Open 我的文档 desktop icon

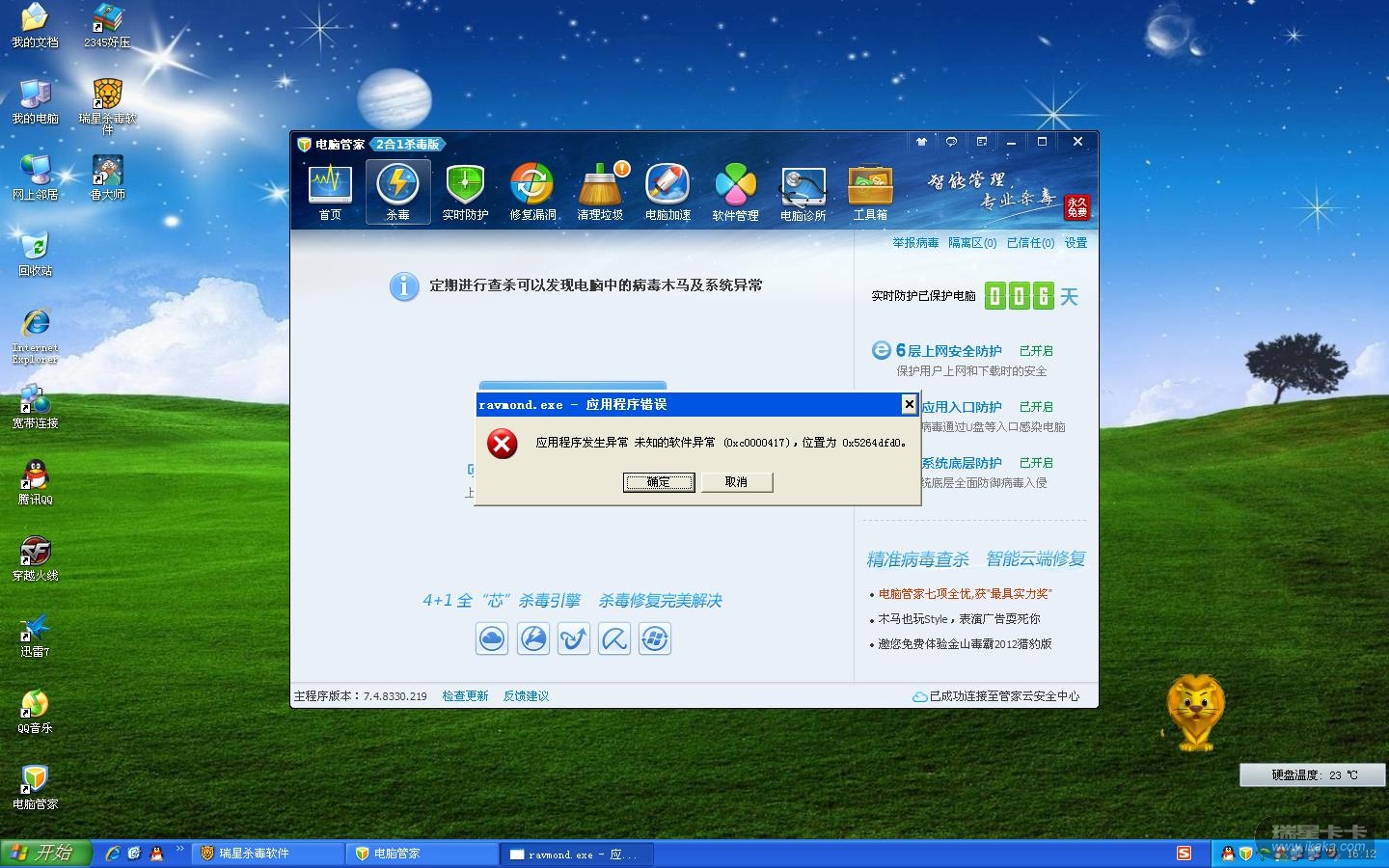tap(35, 26)
